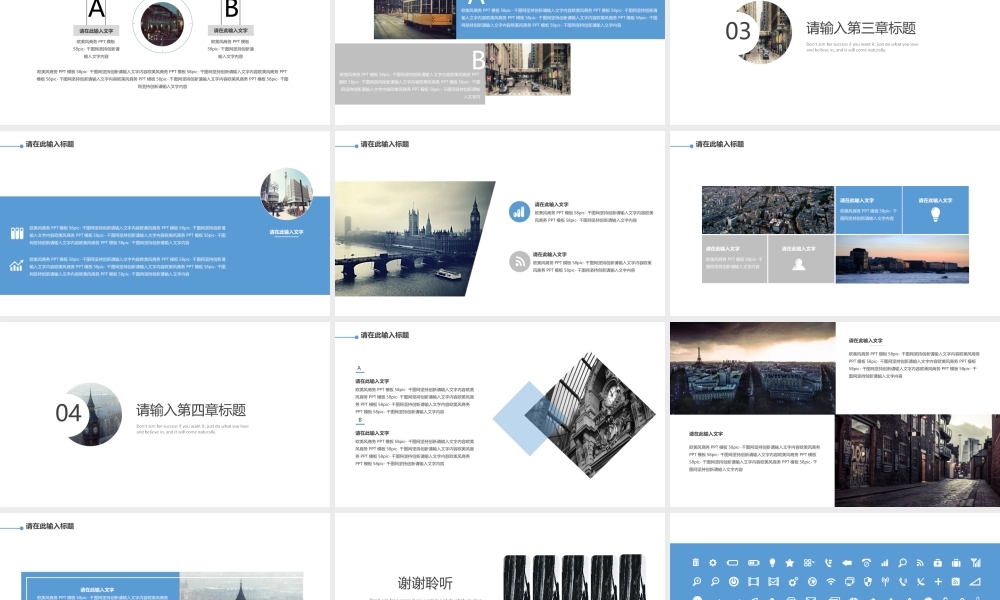Viewport: 1000px width, 600px height.
Task: Click the square RSS icon next to the plus
Action: point(955,582)
